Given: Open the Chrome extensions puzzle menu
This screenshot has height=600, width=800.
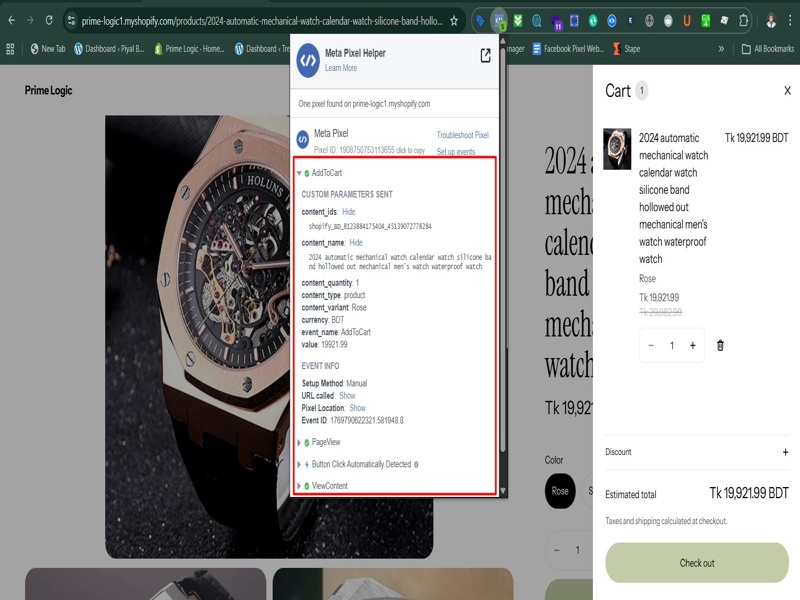Looking at the screenshot, I should coord(743,21).
